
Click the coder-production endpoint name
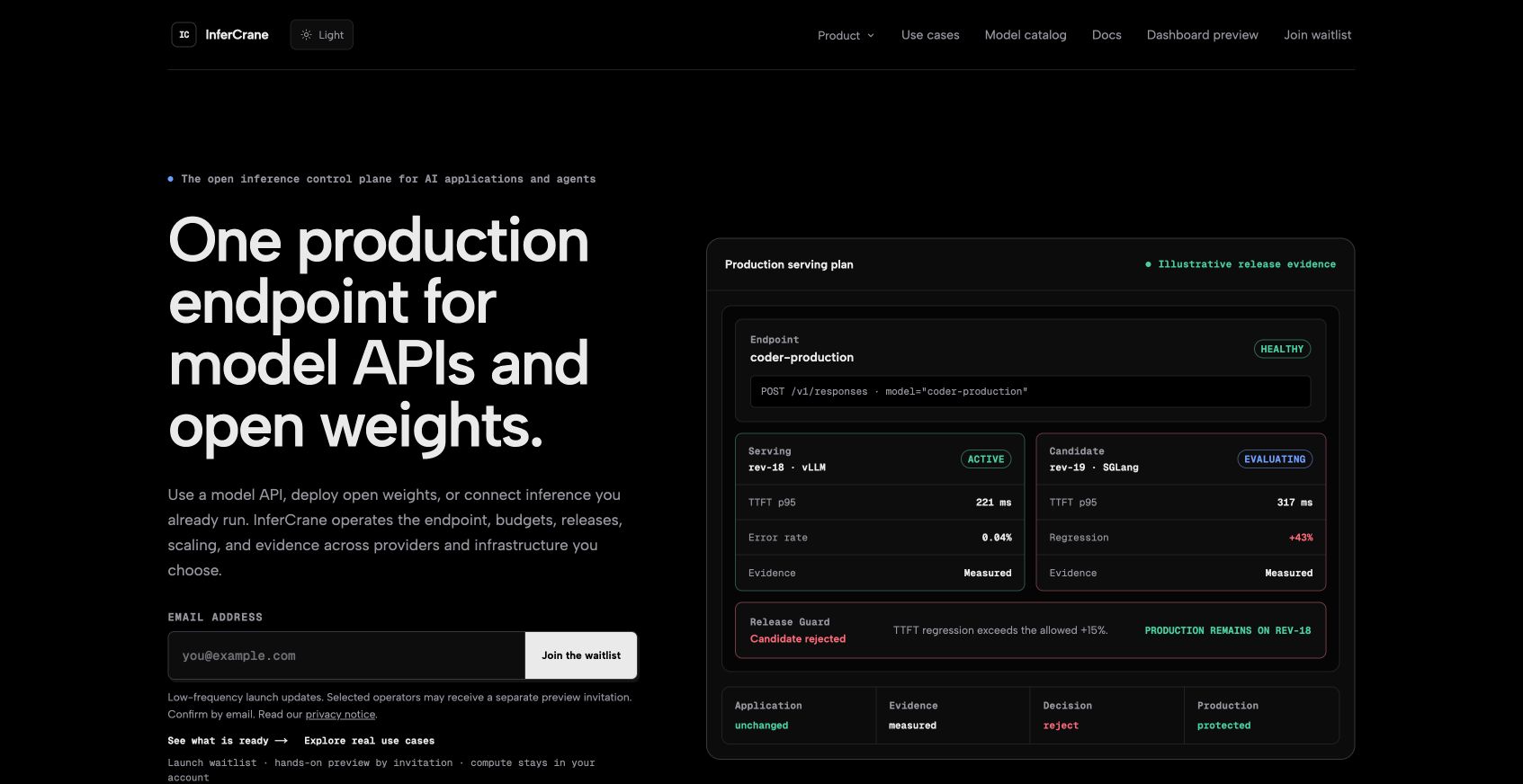click(x=802, y=357)
